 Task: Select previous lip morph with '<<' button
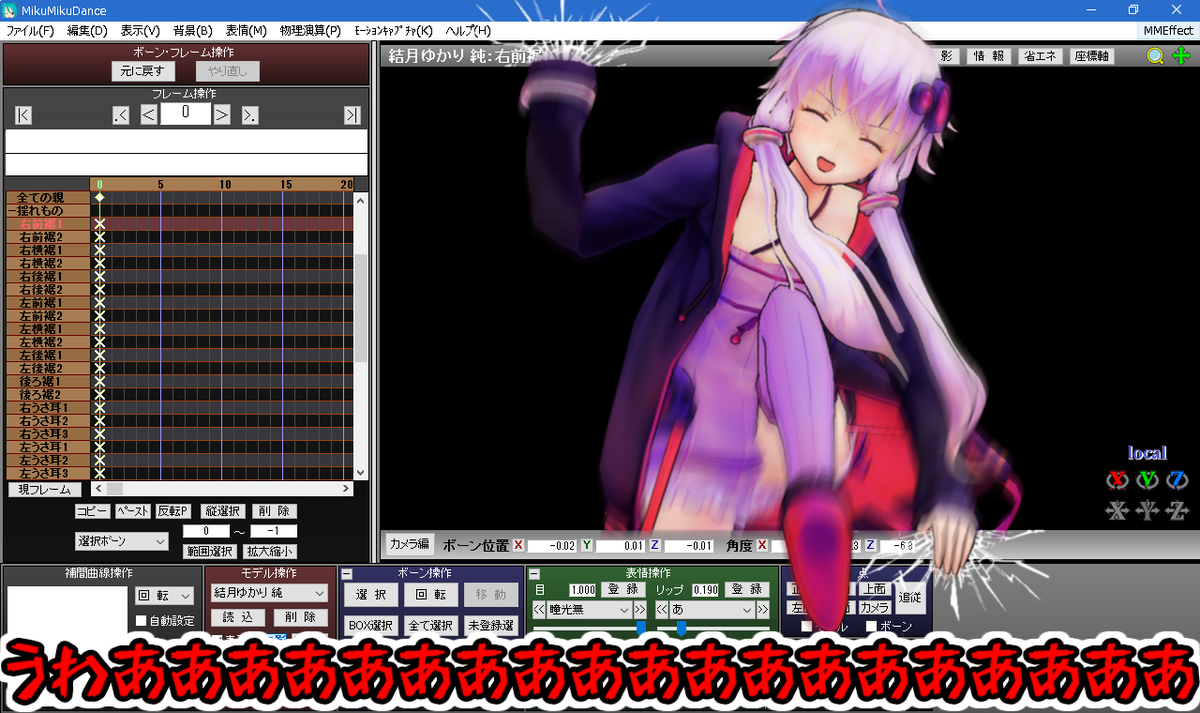point(661,609)
